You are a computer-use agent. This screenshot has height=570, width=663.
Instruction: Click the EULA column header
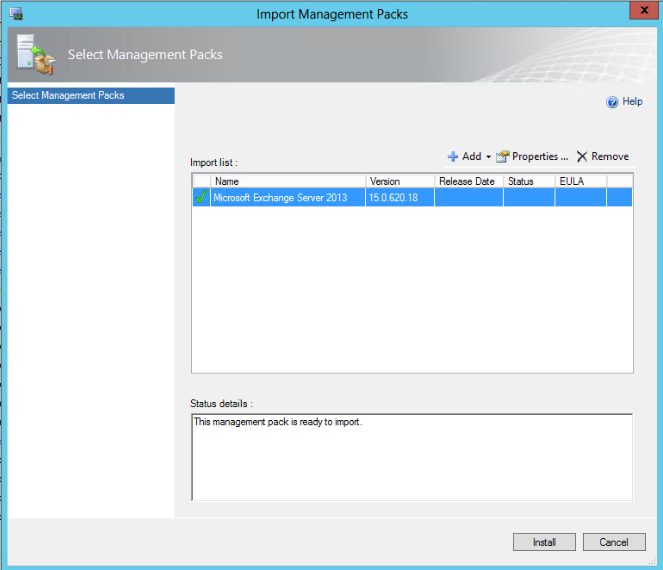pos(580,181)
